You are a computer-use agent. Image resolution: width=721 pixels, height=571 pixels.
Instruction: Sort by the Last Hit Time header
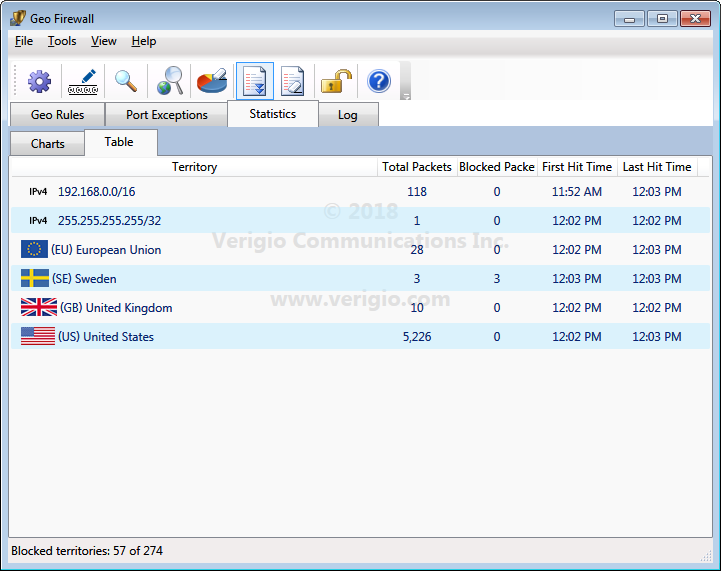coord(657,167)
